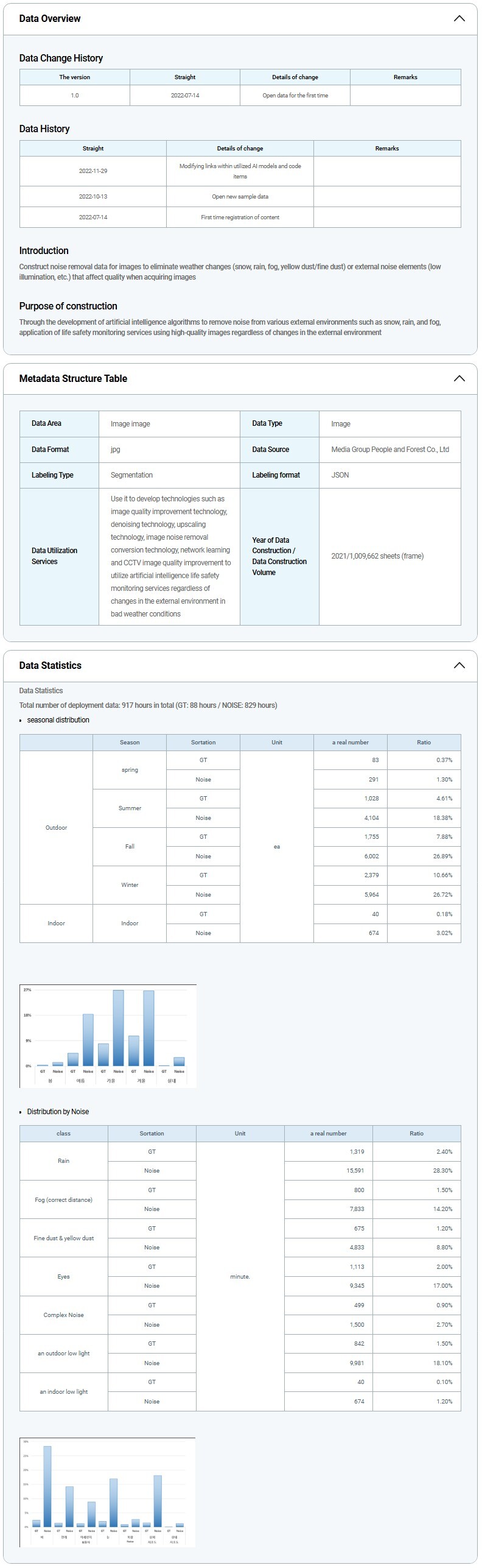Open the seasonal distribution bar chart
Viewport: 482px width, 1568px height.
click(x=108, y=1035)
